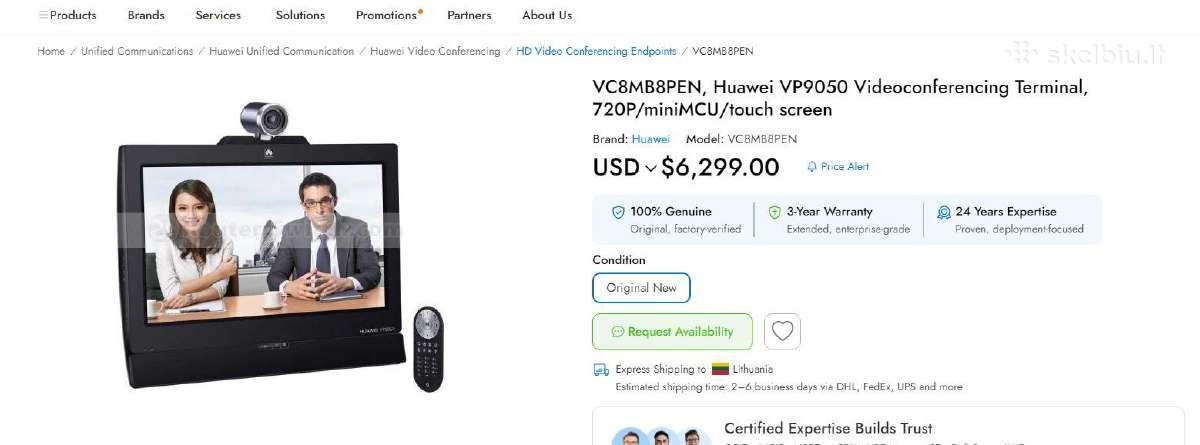Screen dimensions: 1200x445
Task: Select the Original New condition option
Action: click(x=641, y=288)
